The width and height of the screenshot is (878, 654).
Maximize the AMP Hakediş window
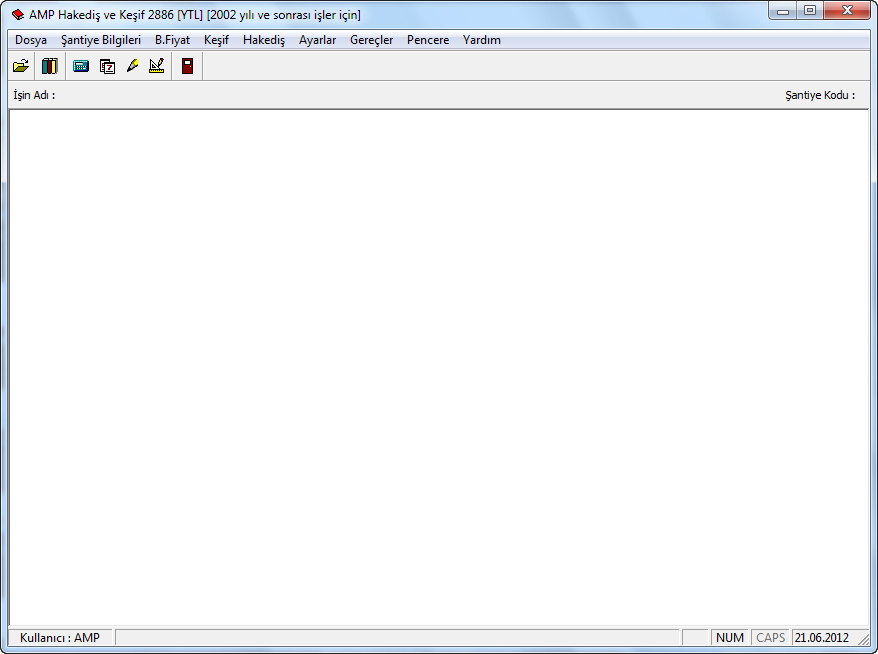pyautogui.click(x=809, y=12)
